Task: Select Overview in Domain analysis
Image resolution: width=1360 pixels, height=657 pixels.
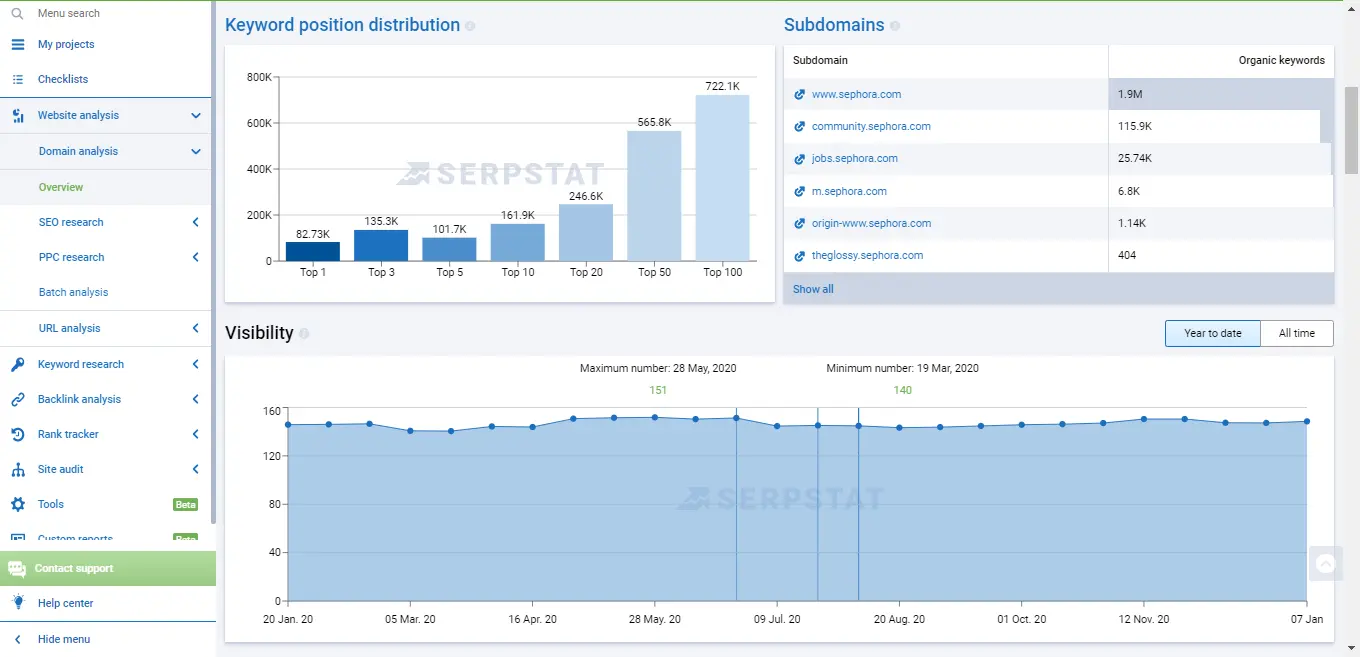Action: tap(60, 187)
